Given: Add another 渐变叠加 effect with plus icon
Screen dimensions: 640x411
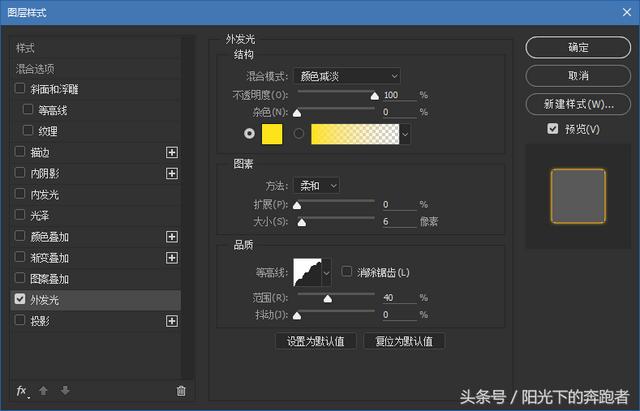Looking at the screenshot, I should point(172,258).
